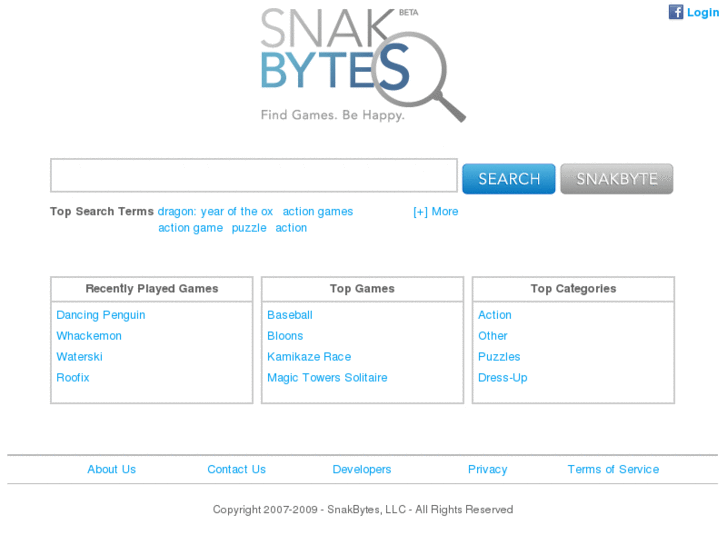The image size is (727, 545).
Task: Click the BETA label by the logo
Action: tap(408, 13)
